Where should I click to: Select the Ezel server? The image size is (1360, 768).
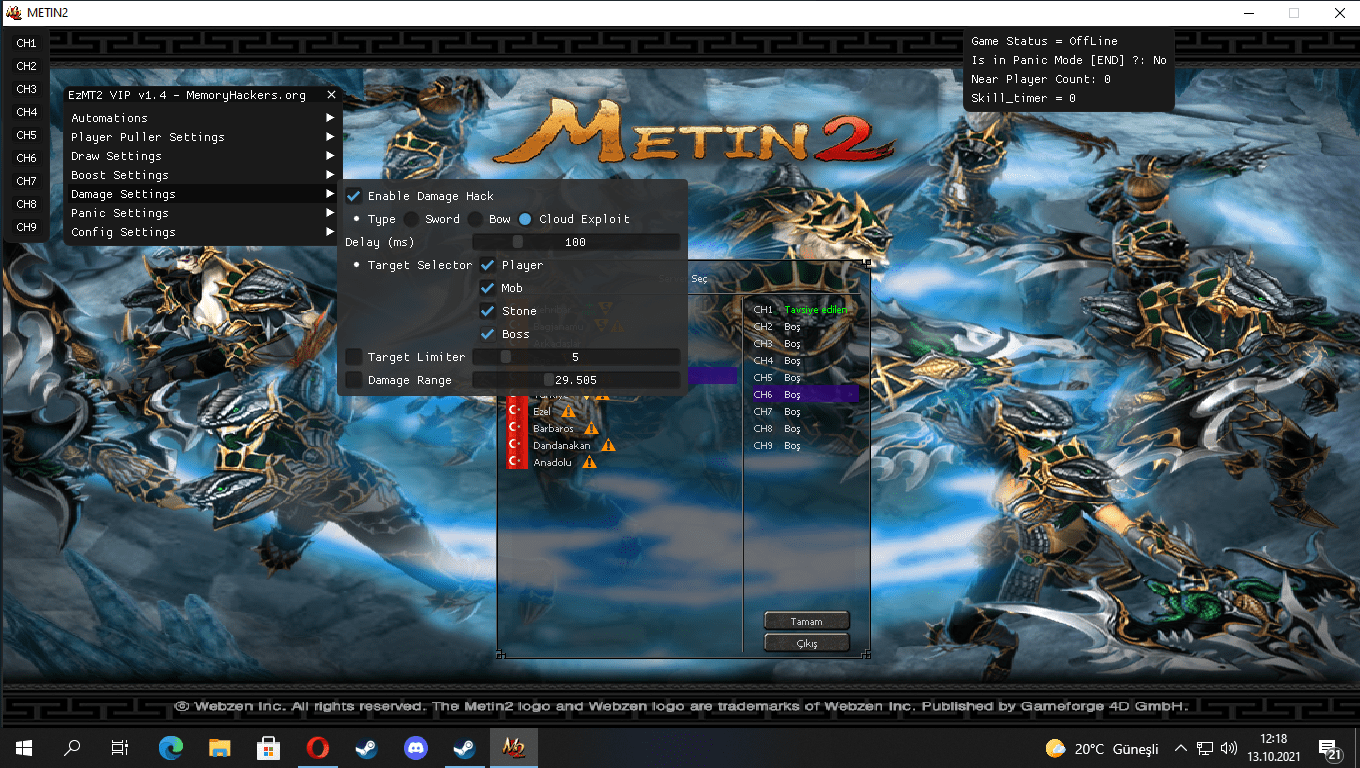pyautogui.click(x=542, y=411)
